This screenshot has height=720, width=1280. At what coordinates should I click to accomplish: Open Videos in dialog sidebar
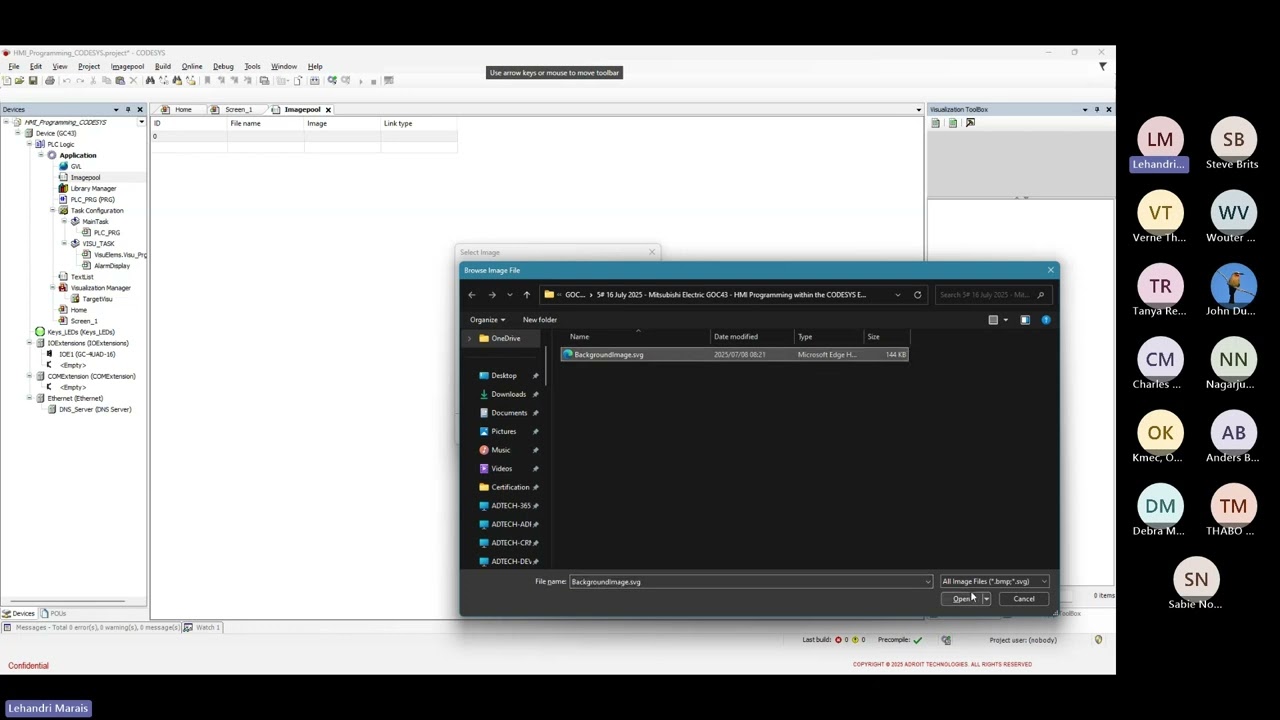point(502,469)
